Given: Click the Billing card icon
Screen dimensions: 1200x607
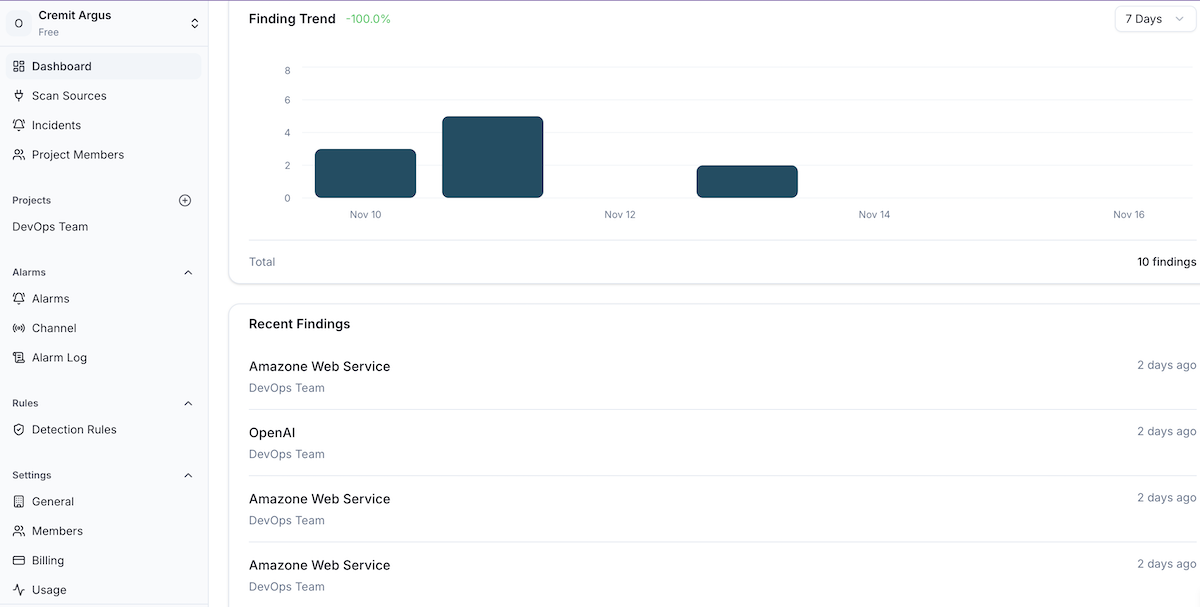Looking at the screenshot, I should click(x=19, y=560).
